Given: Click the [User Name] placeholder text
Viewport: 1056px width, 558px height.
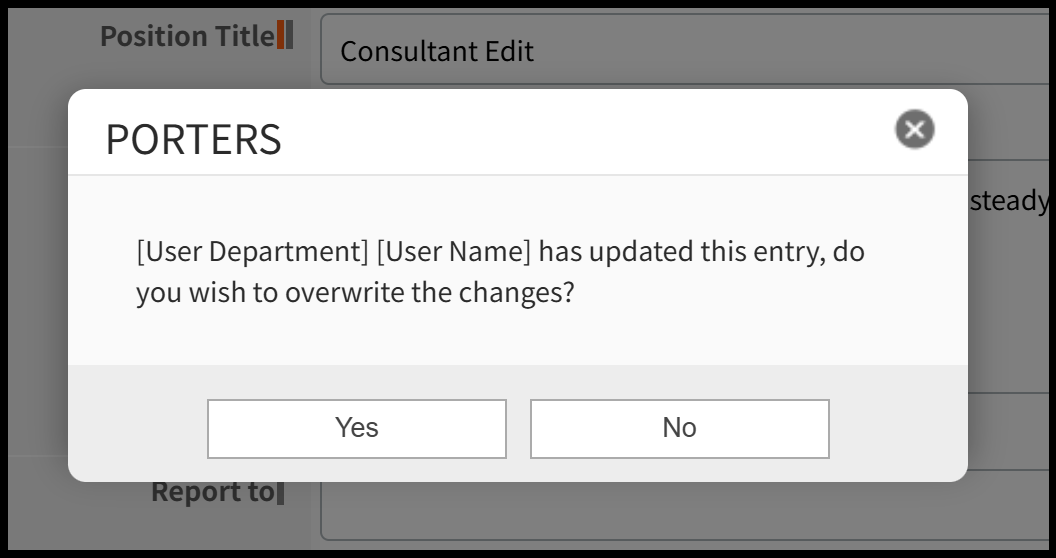Looking at the screenshot, I should pyautogui.click(x=453, y=252).
